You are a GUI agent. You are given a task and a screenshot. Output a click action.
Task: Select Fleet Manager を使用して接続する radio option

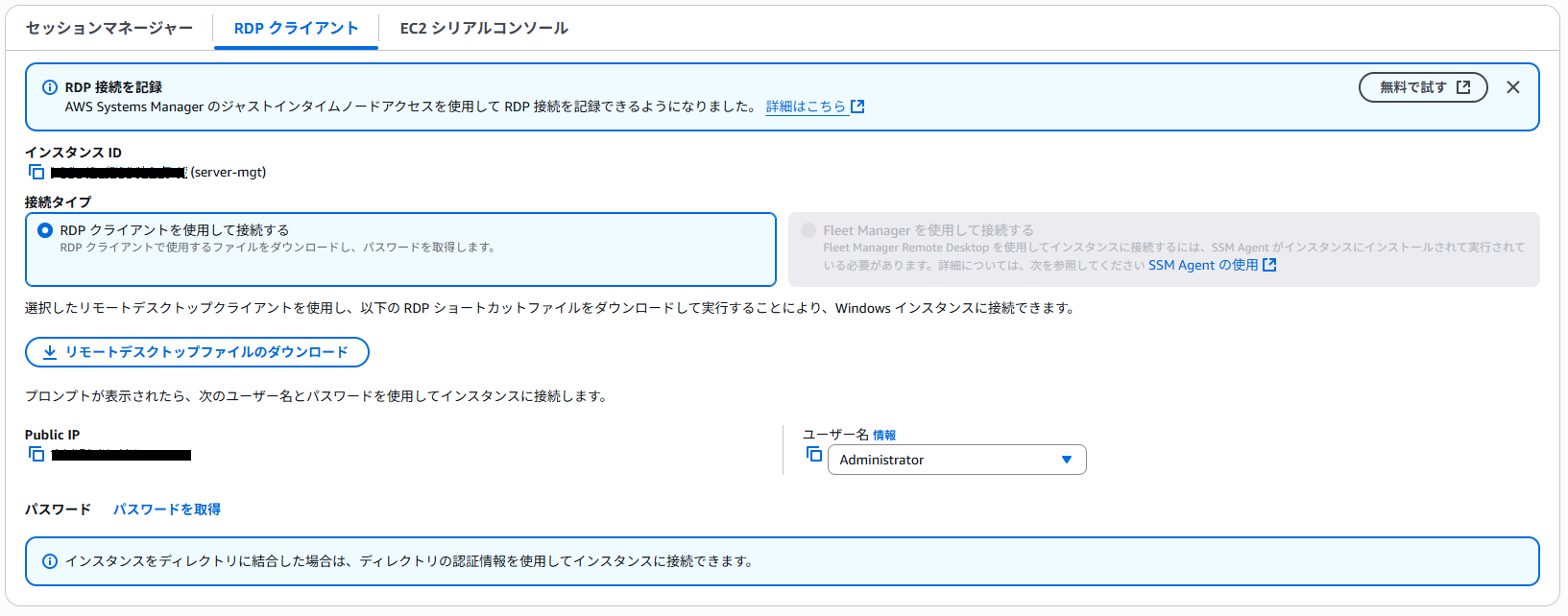click(x=808, y=230)
